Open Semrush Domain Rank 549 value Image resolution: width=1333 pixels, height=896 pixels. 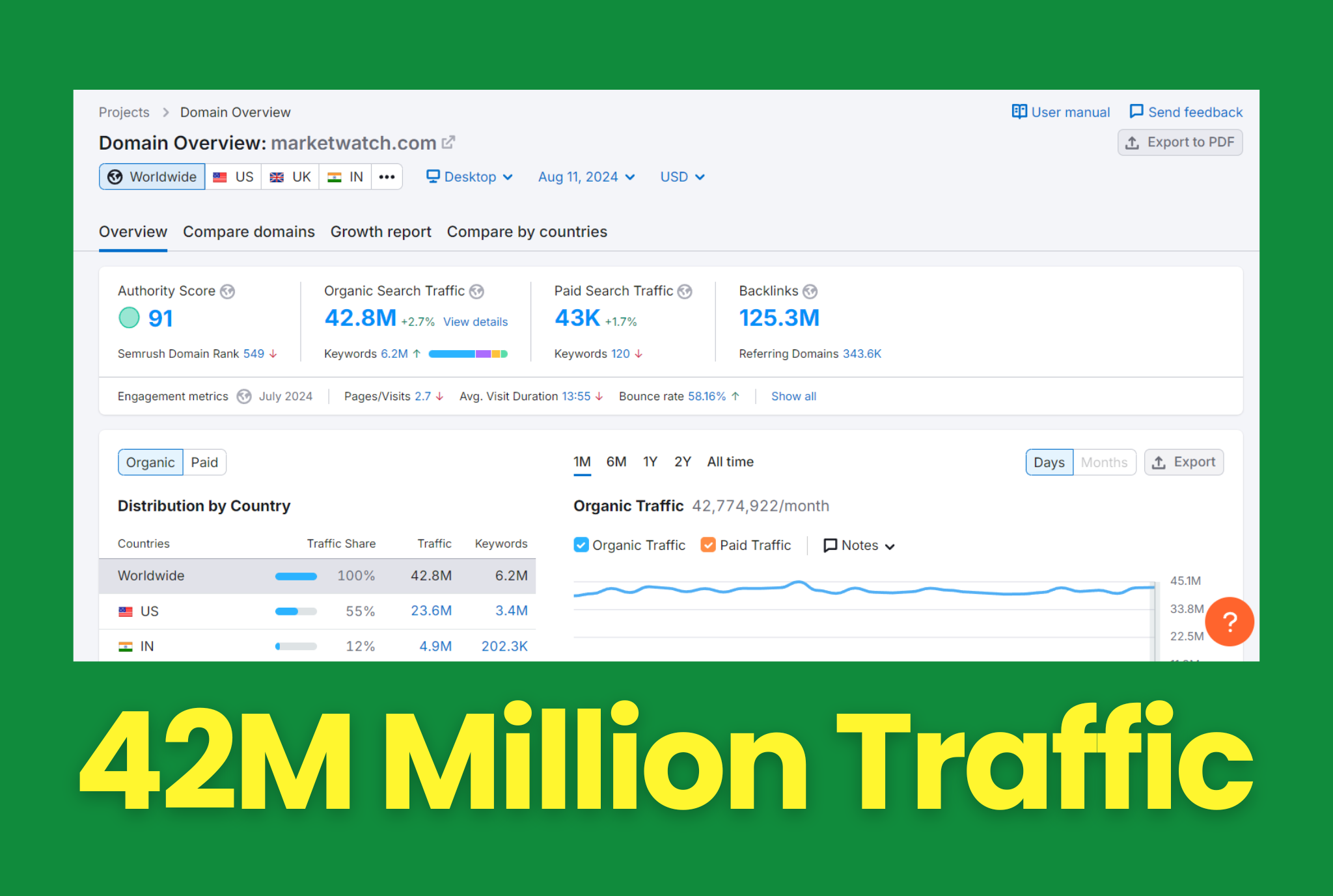(x=254, y=354)
